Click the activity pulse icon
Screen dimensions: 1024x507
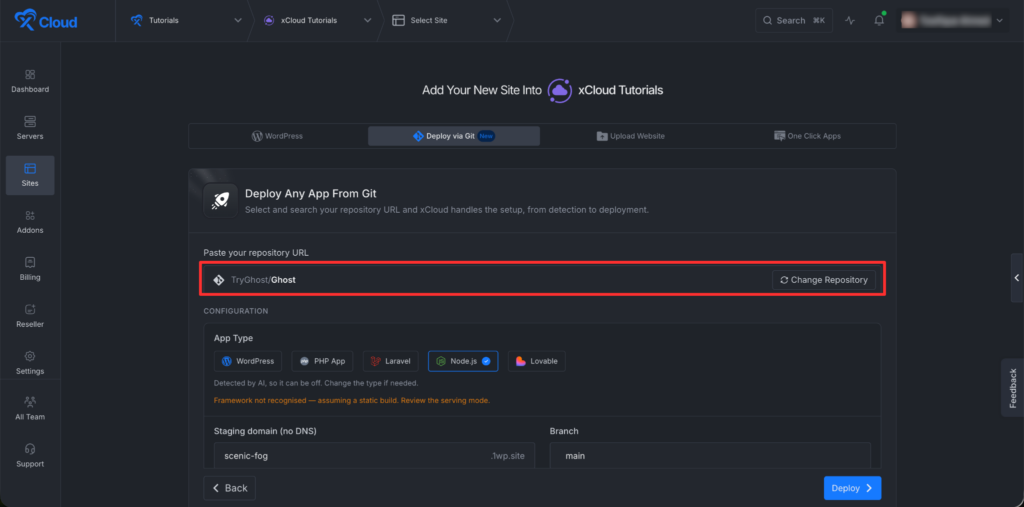coord(850,20)
